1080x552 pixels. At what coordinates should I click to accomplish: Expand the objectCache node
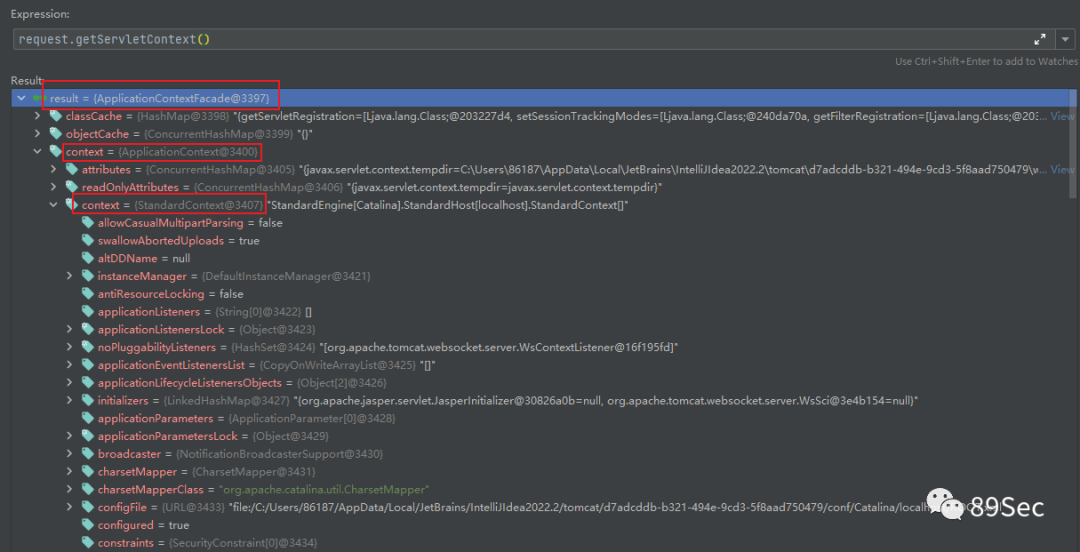37,134
